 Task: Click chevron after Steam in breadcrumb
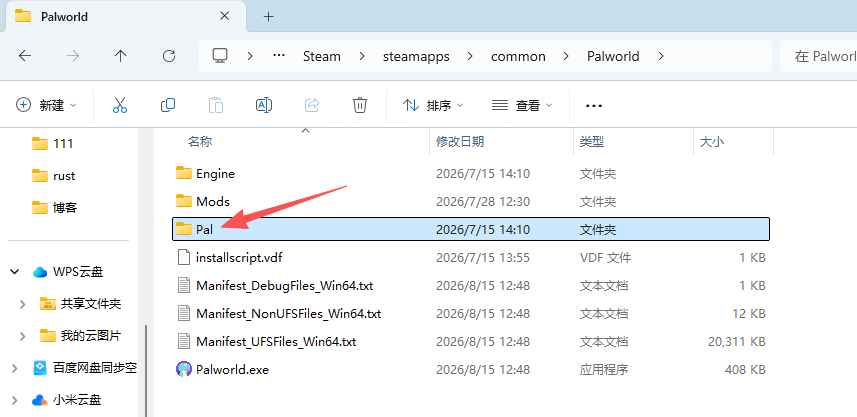click(x=362, y=56)
